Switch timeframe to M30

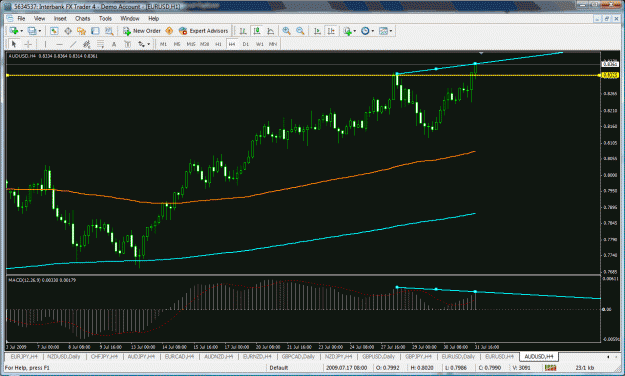(204, 44)
